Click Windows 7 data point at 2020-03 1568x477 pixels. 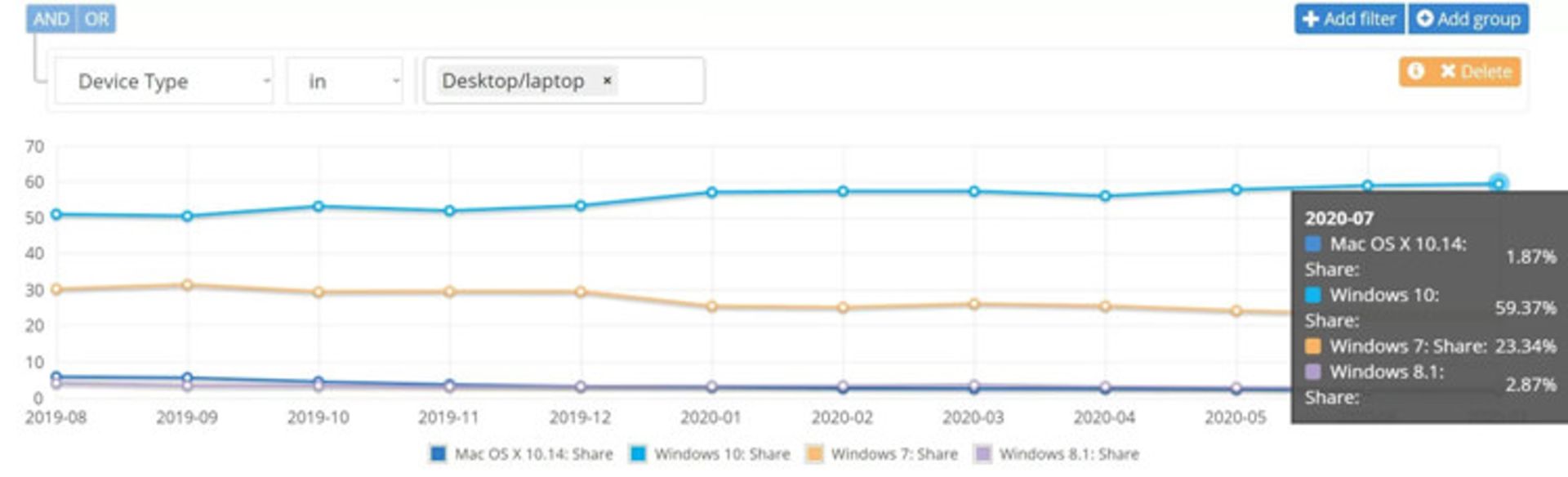point(973,304)
